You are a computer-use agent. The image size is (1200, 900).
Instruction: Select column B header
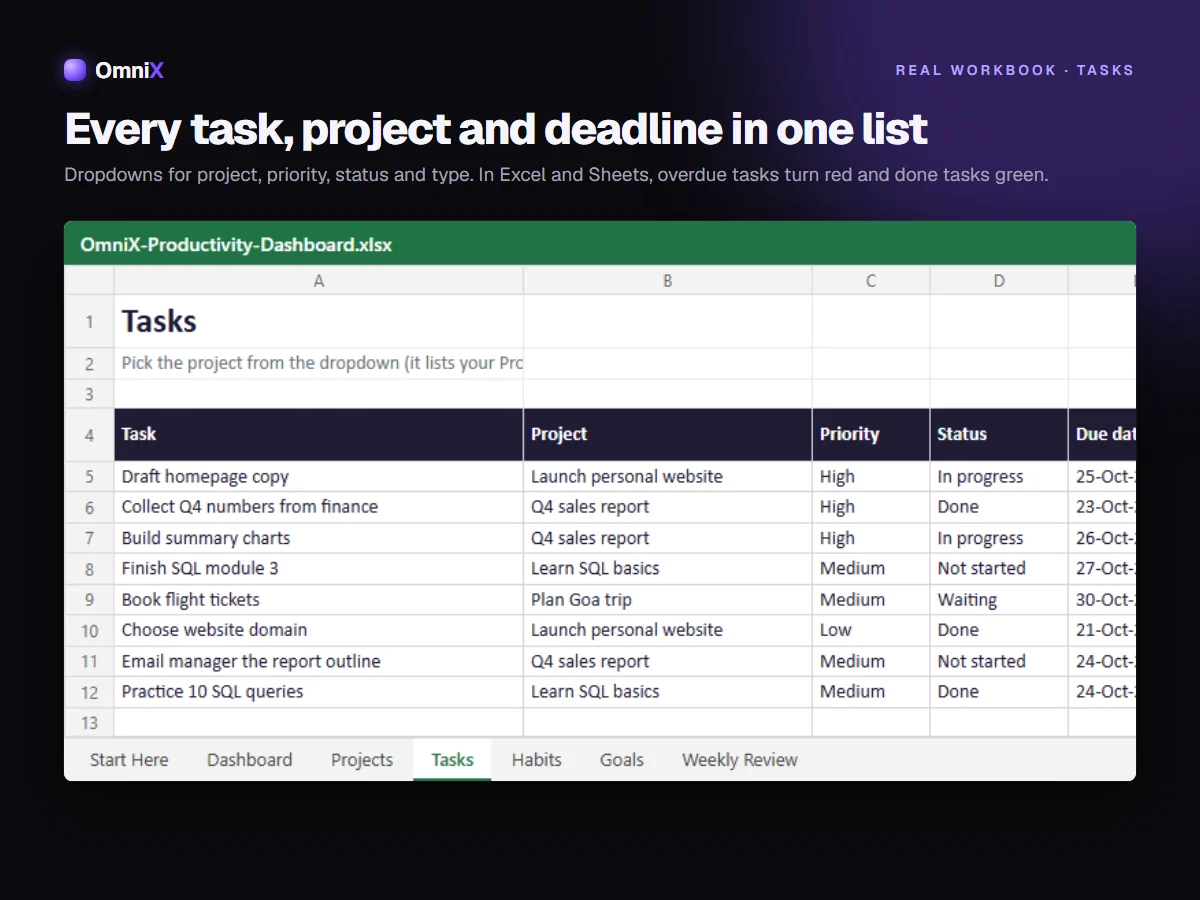[667, 281]
